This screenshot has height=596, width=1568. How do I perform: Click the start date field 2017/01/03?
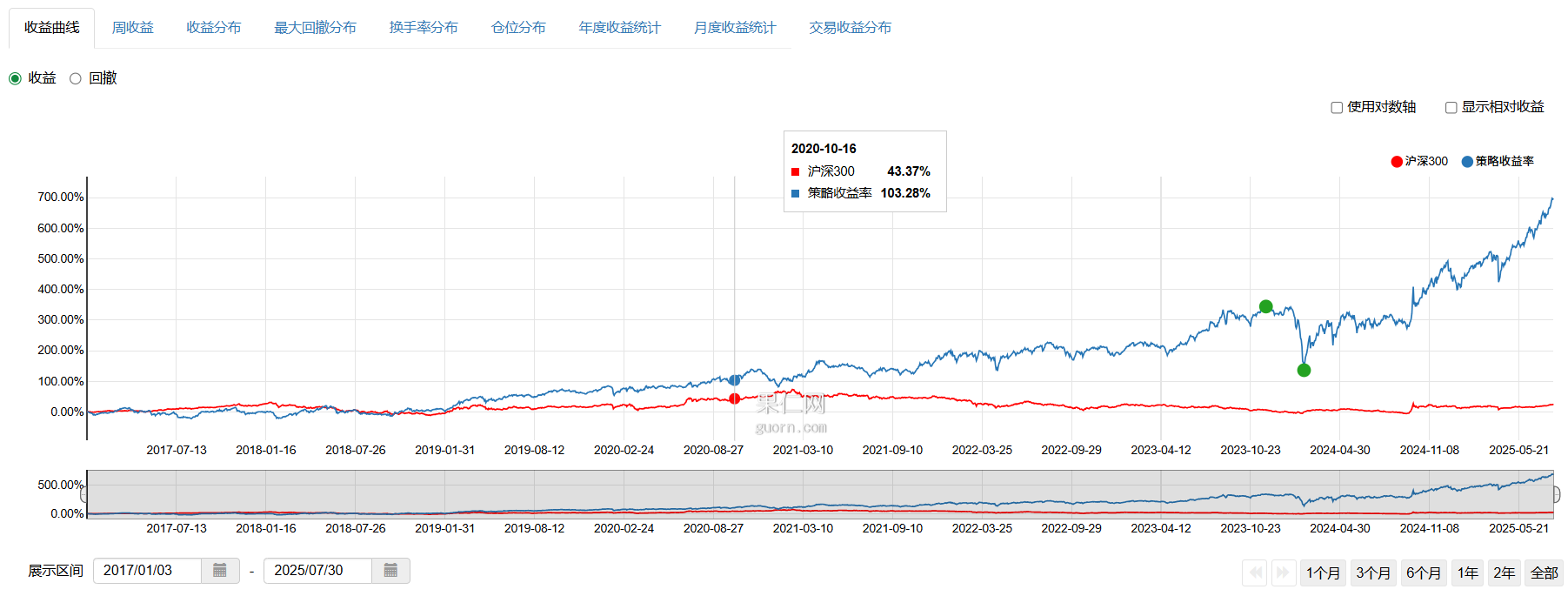[147, 571]
